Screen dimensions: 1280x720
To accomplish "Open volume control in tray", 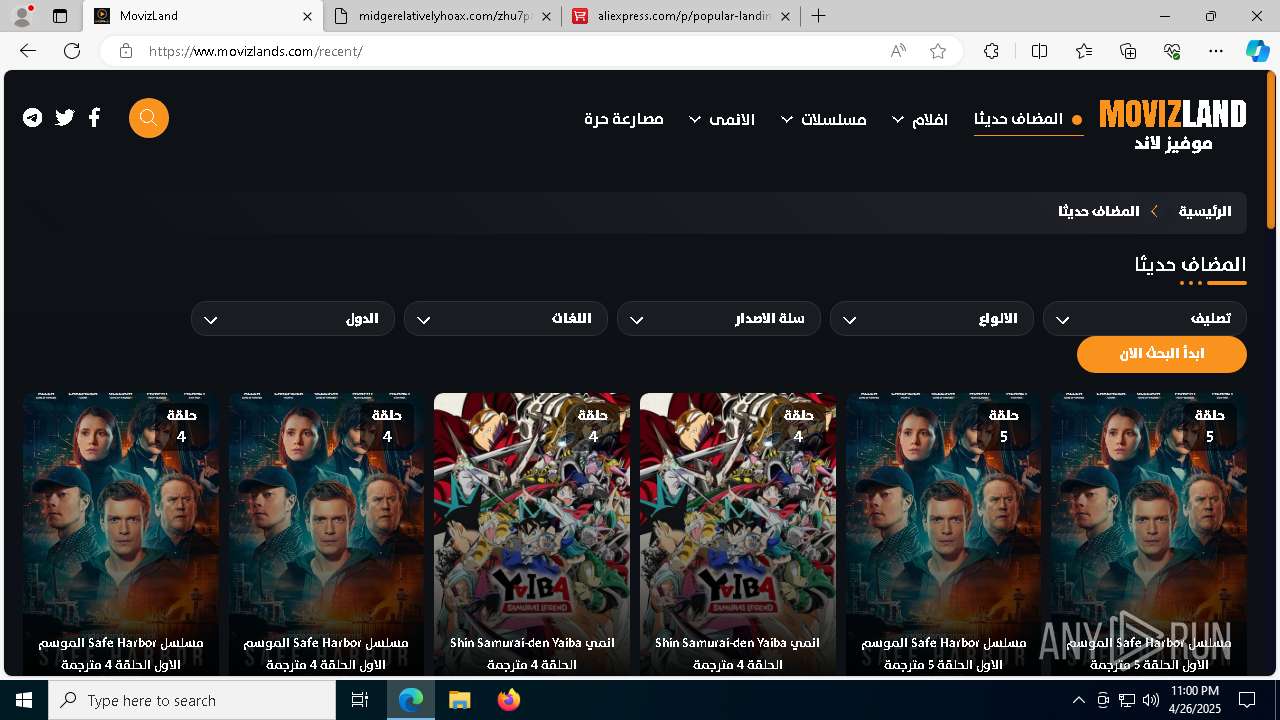I will tap(1150, 700).
